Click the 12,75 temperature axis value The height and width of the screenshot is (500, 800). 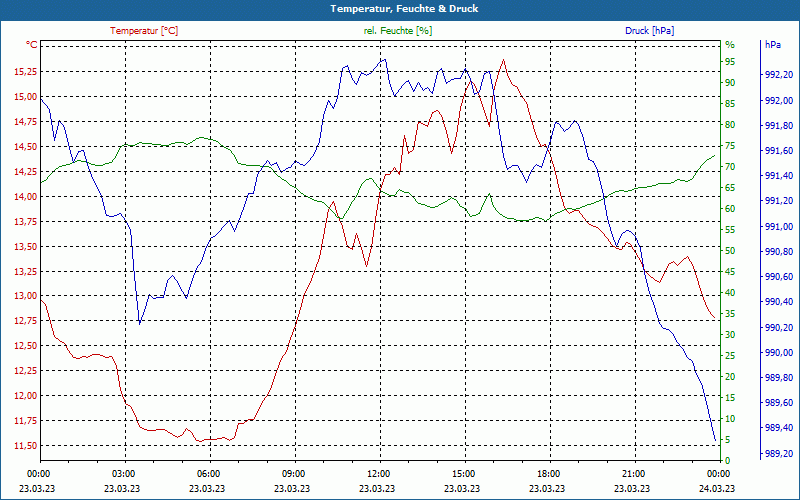pyautogui.click(x=26, y=321)
